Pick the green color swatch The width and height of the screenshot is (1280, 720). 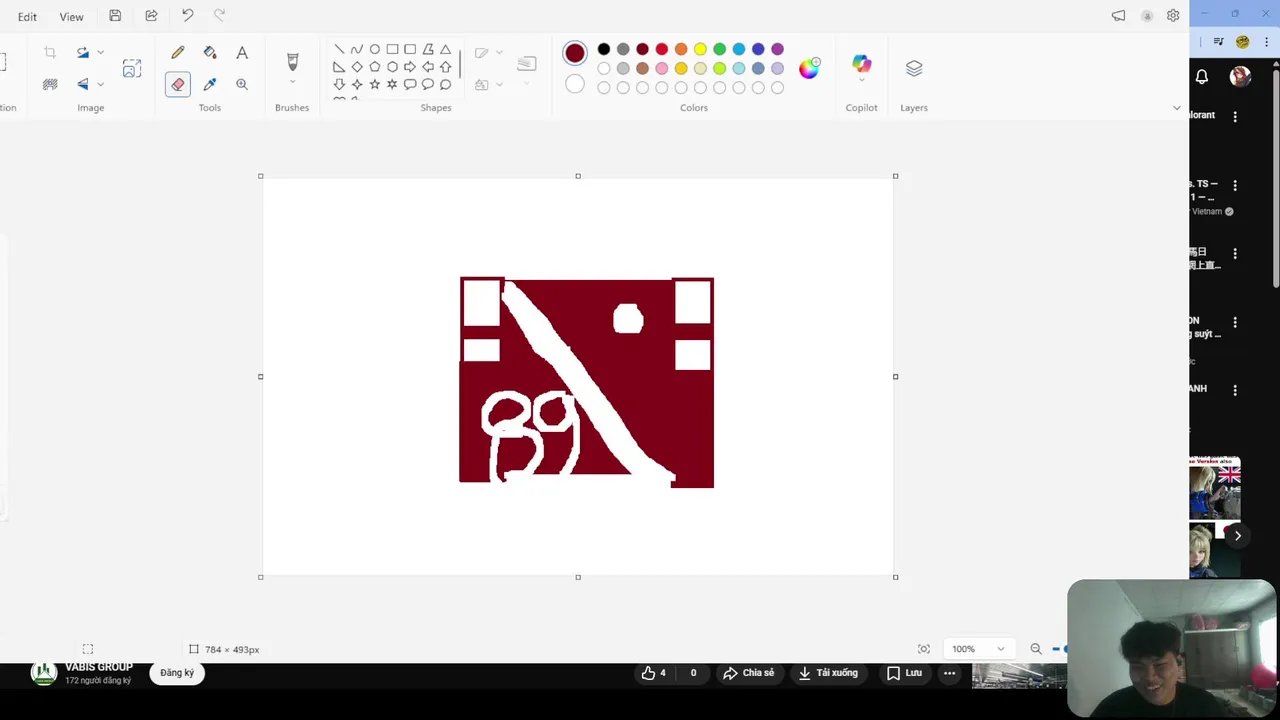point(719,49)
